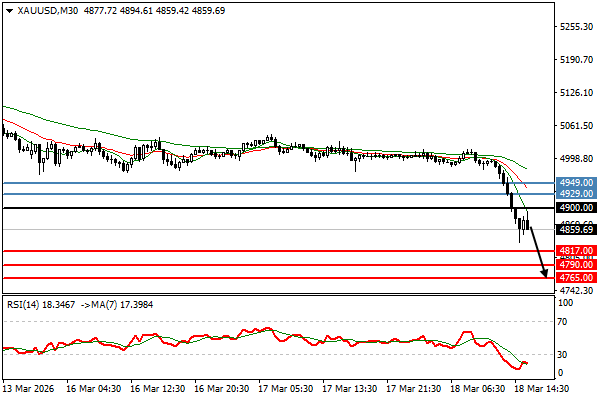The image size is (600, 400).
Task: Click the current price tag 4859.69
Action: point(577,230)
